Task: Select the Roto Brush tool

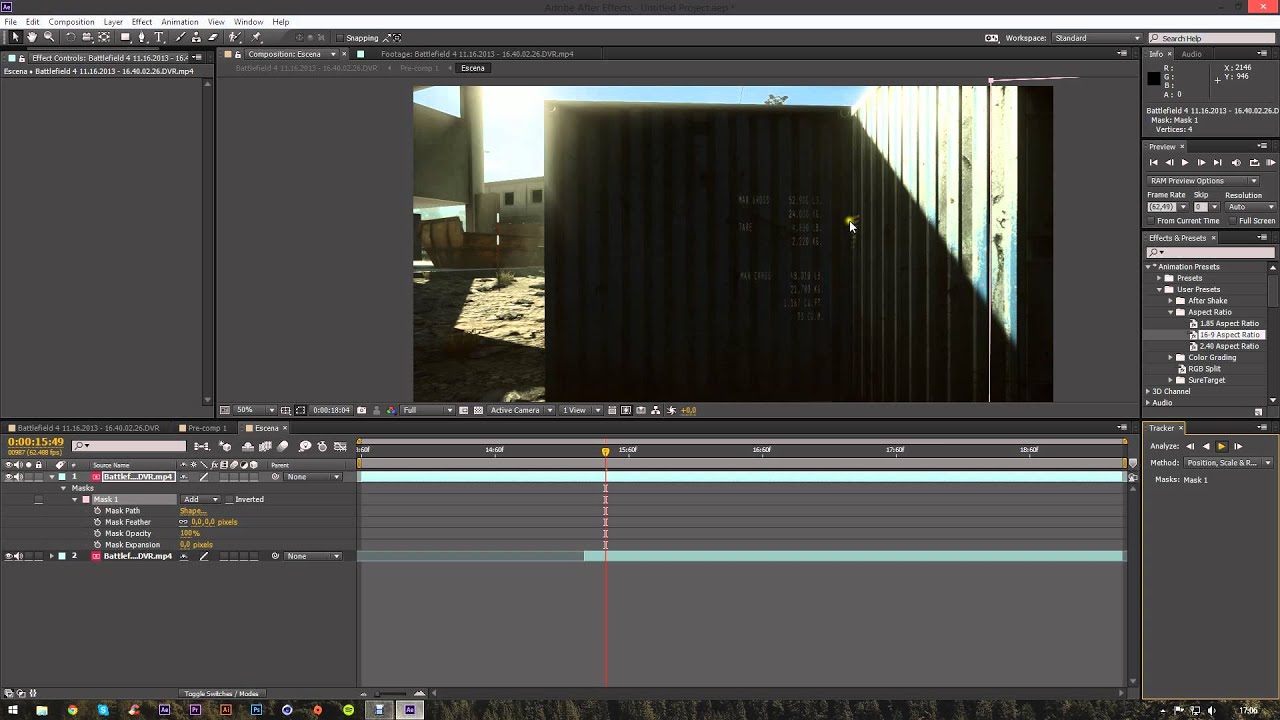Action: tap(235, 37)
